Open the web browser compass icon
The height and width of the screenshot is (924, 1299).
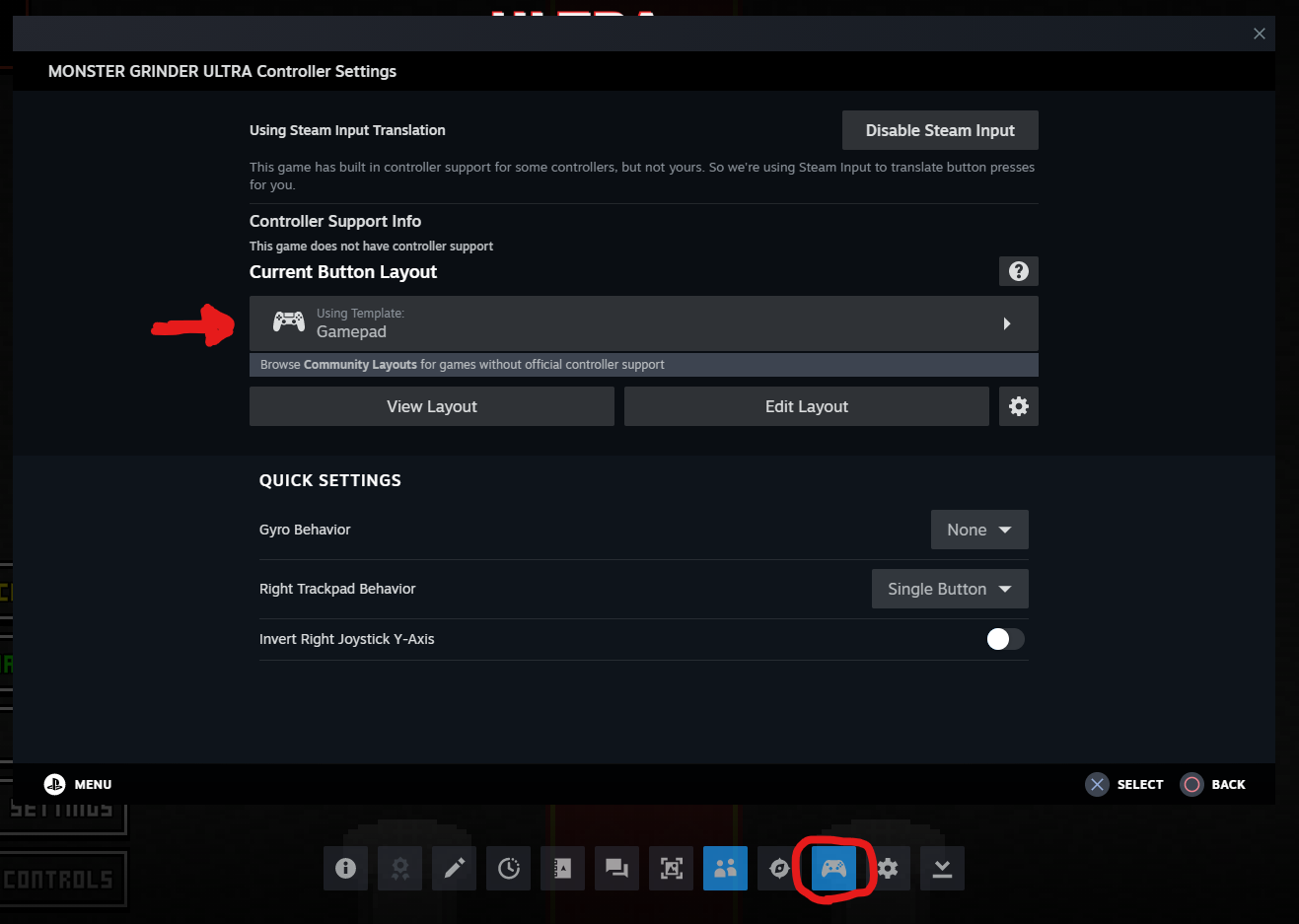click(779, 869)
